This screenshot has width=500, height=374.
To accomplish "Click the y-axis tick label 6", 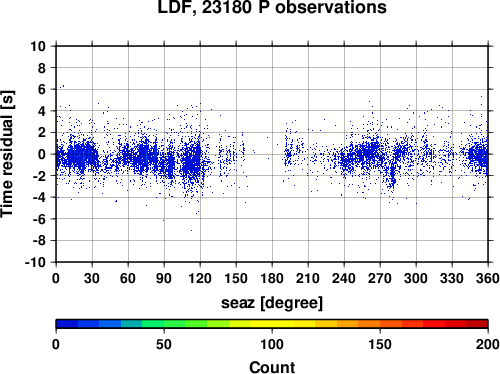I will click(x=42, y=89).
